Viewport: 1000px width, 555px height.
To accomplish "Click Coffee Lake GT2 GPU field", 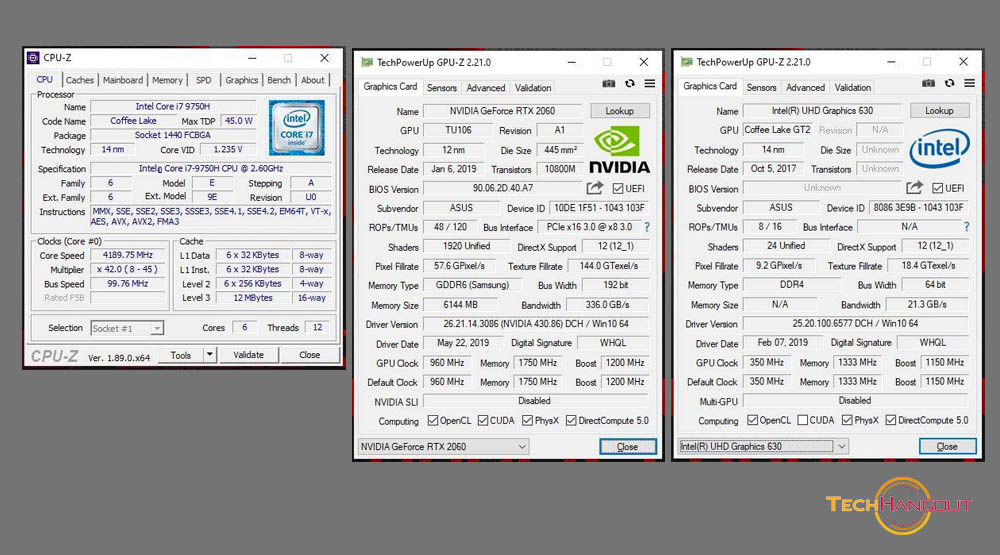I will click(778, 130).
